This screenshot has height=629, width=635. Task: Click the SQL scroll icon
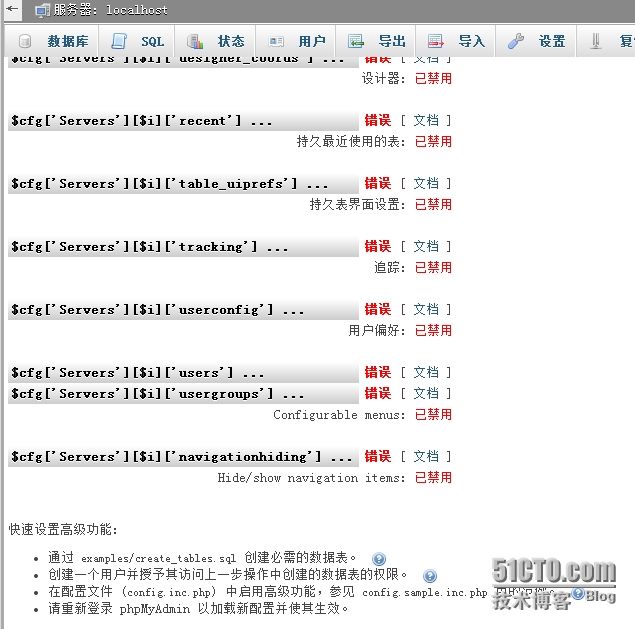pyautogui.click(x=119, y=41)
